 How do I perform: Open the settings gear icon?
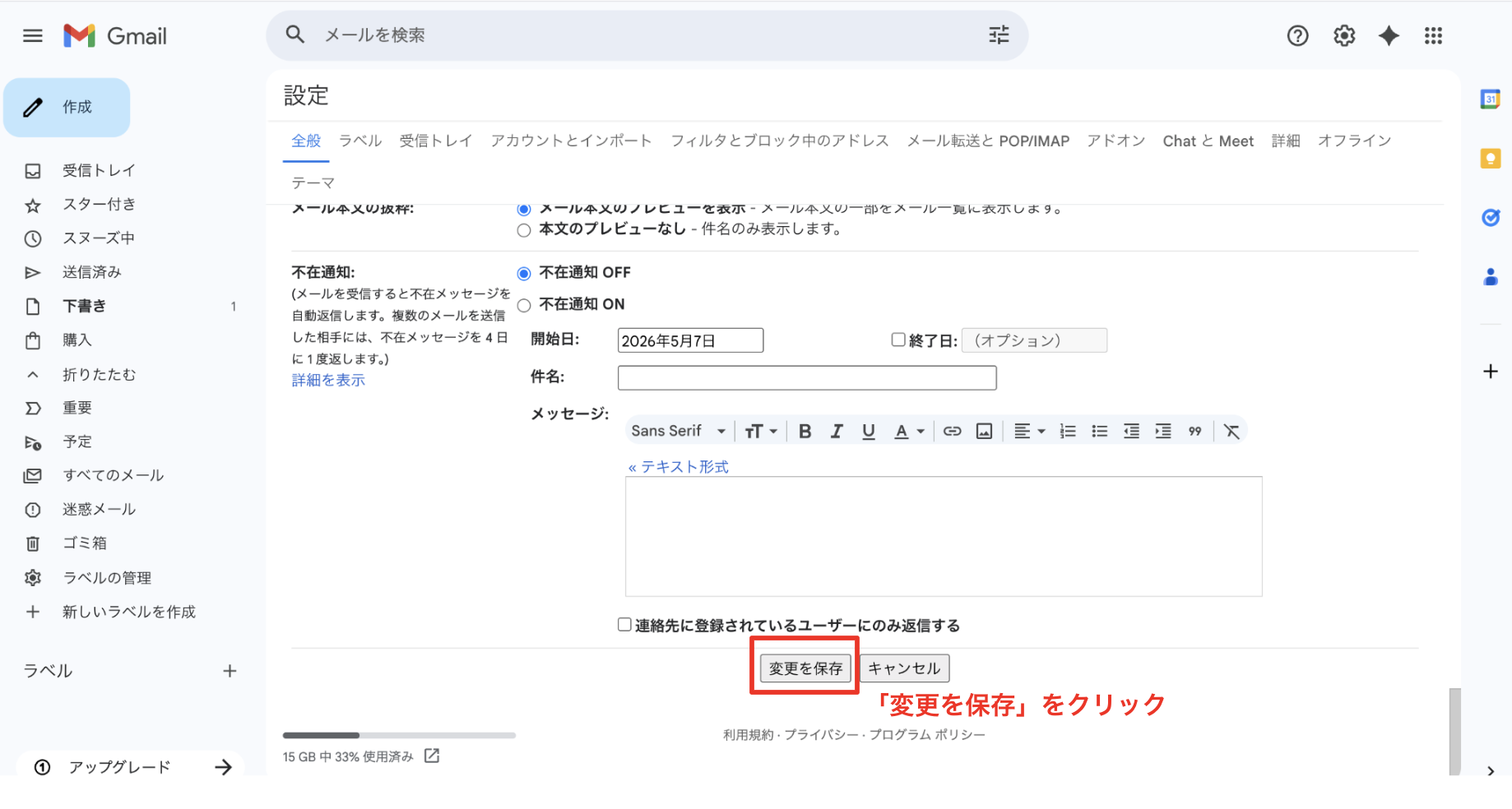pyautogui.click(x=1344, y=35)
